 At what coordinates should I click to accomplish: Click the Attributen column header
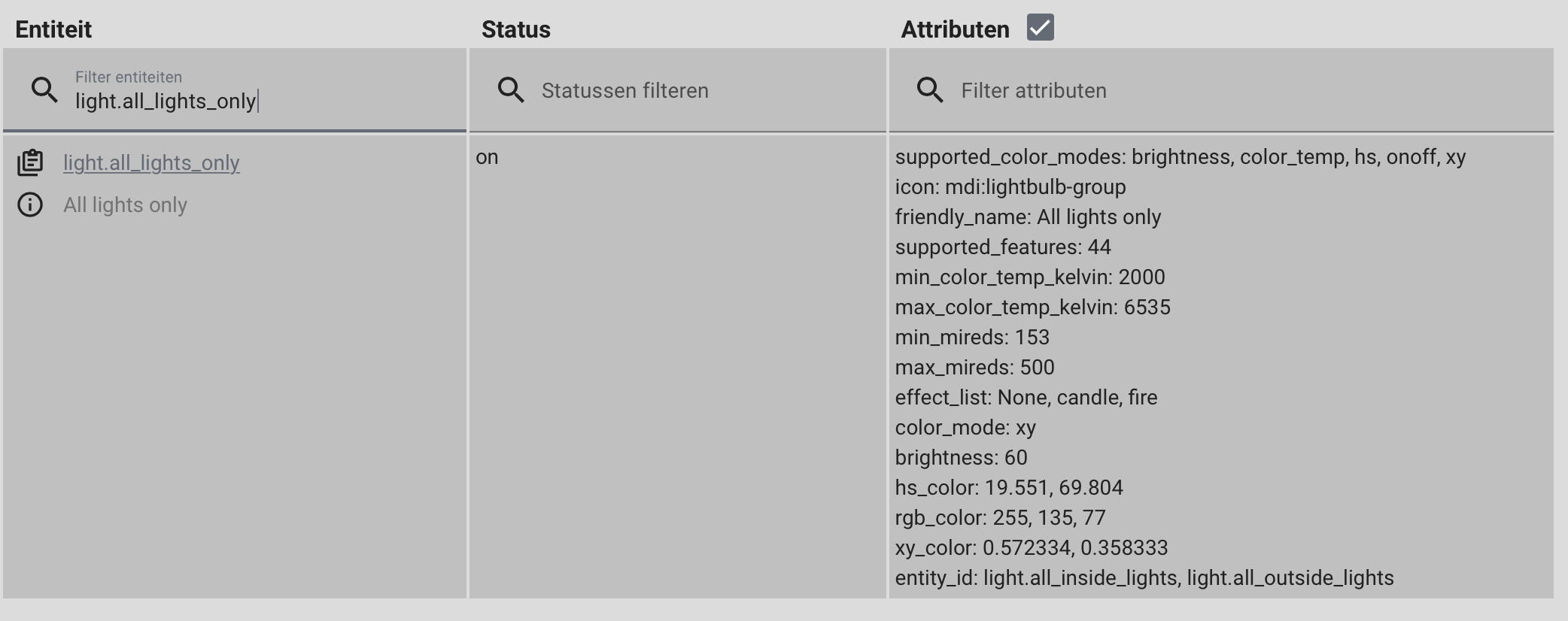point(956,29)
